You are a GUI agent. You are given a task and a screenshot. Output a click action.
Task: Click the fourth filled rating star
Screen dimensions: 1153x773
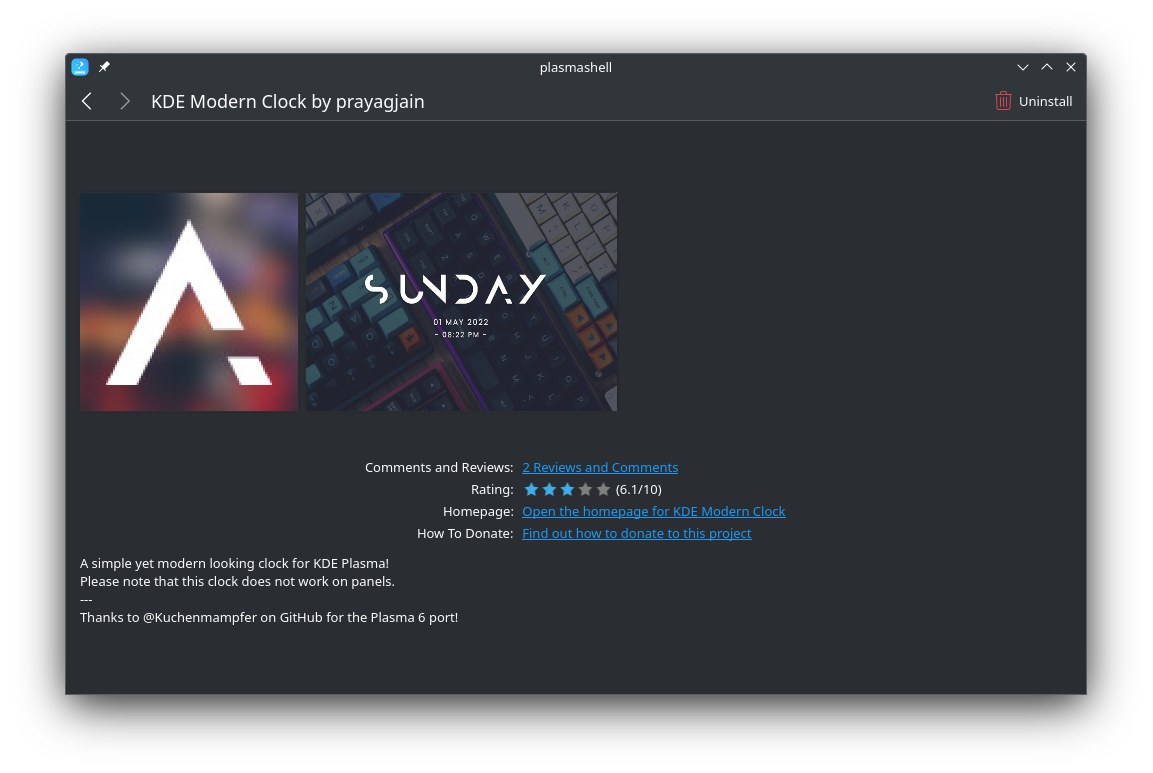point(585,489)
